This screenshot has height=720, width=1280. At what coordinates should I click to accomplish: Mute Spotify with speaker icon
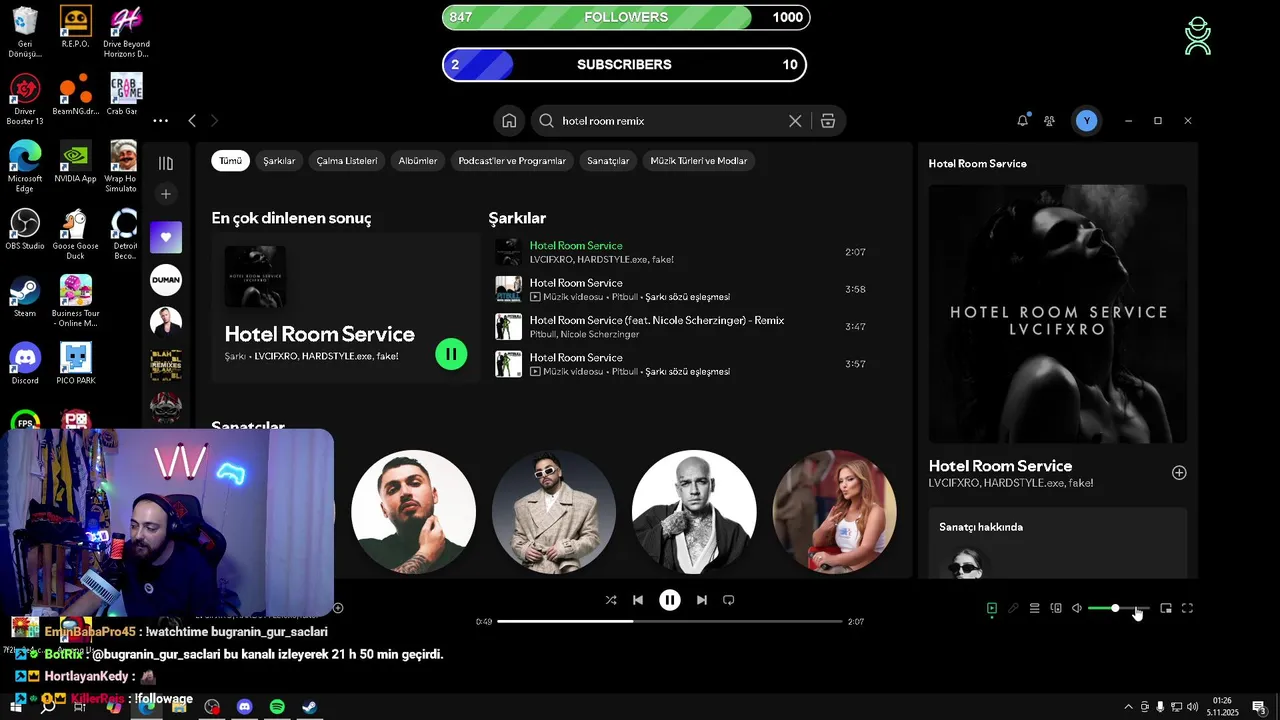point(1077,608)
